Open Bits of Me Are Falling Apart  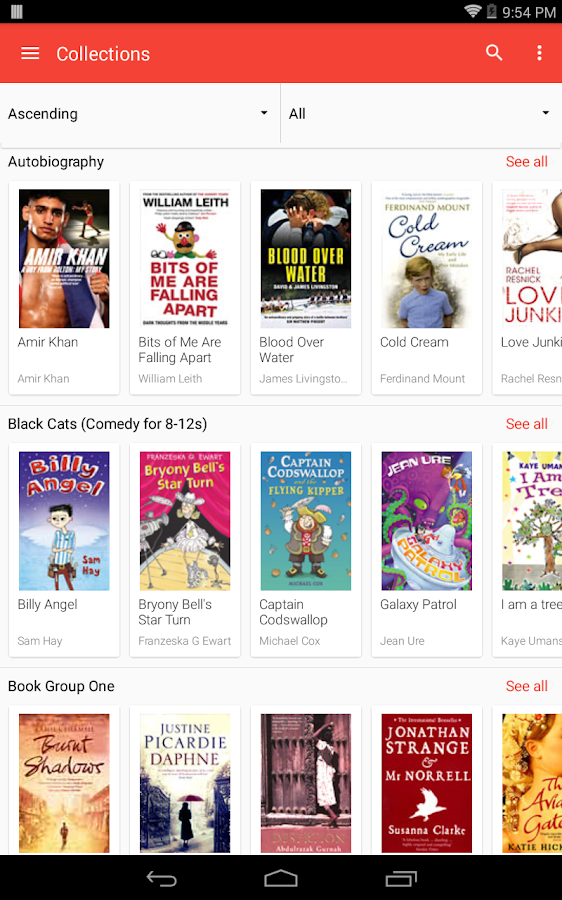click(x=185, y=288)
